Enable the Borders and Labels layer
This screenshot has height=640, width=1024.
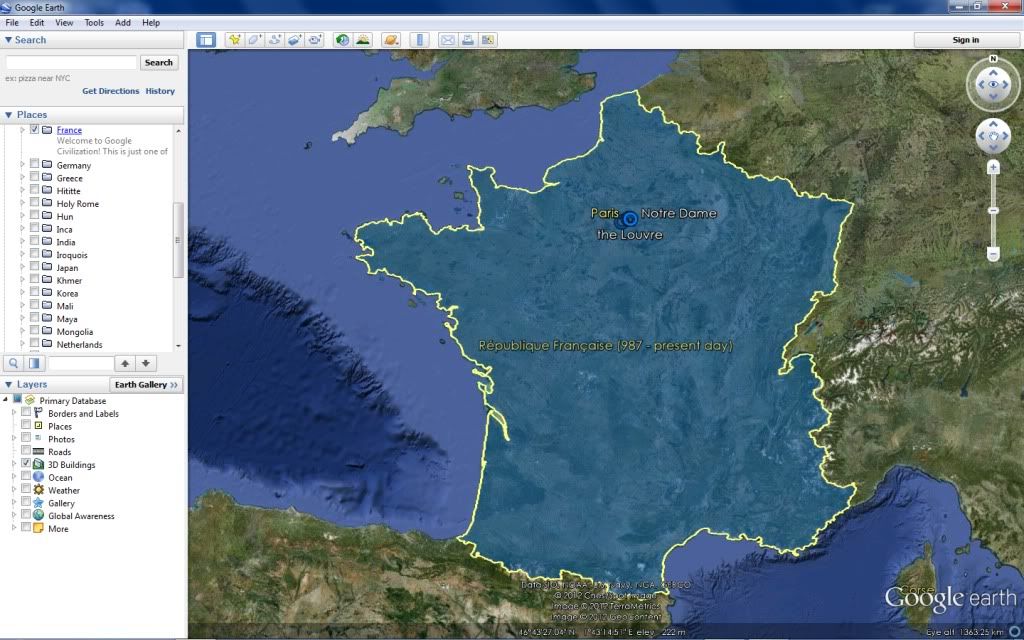[26, 413]
